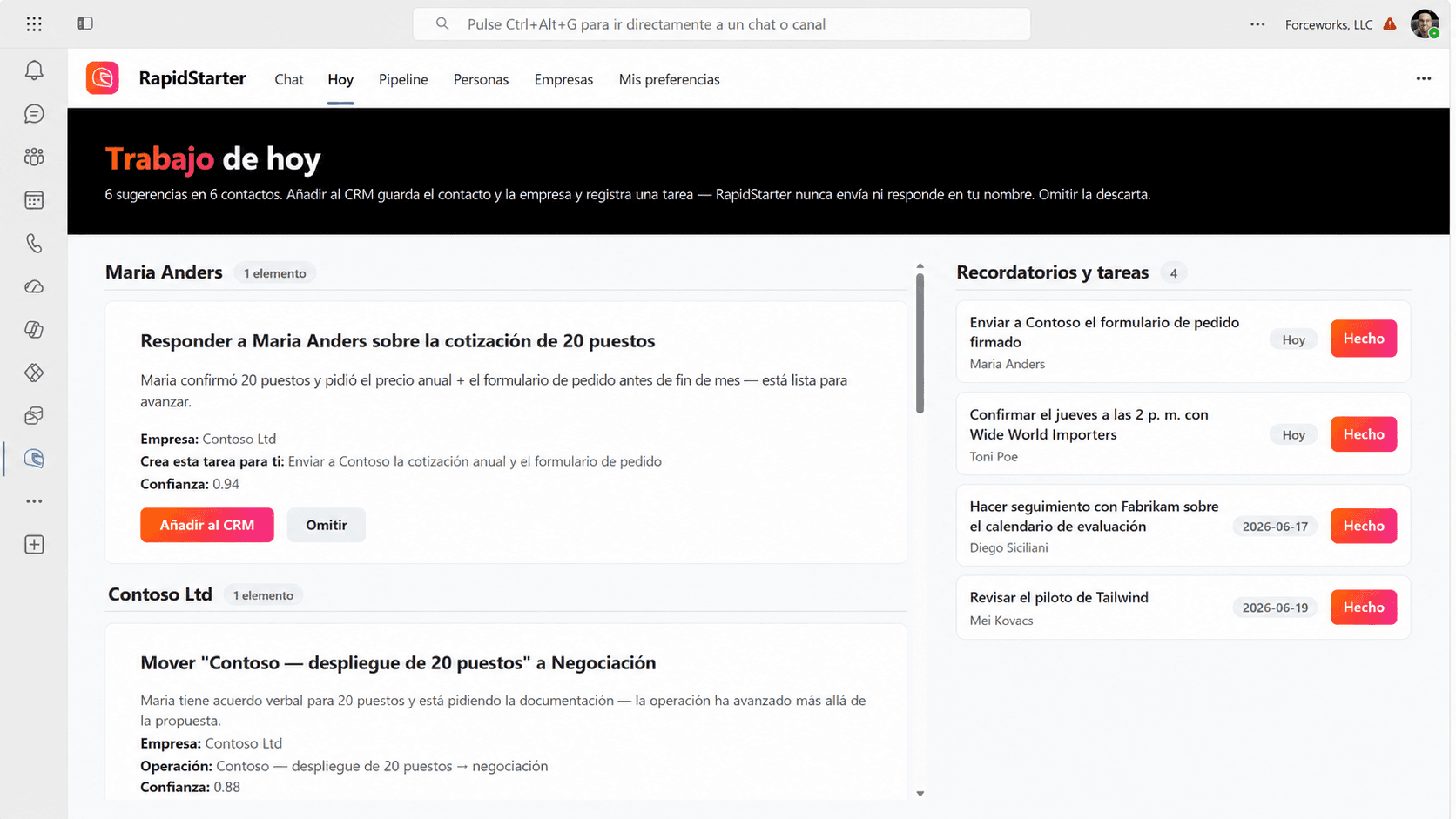Open the diamond-shaped app icon in rail

click(34, 373)
